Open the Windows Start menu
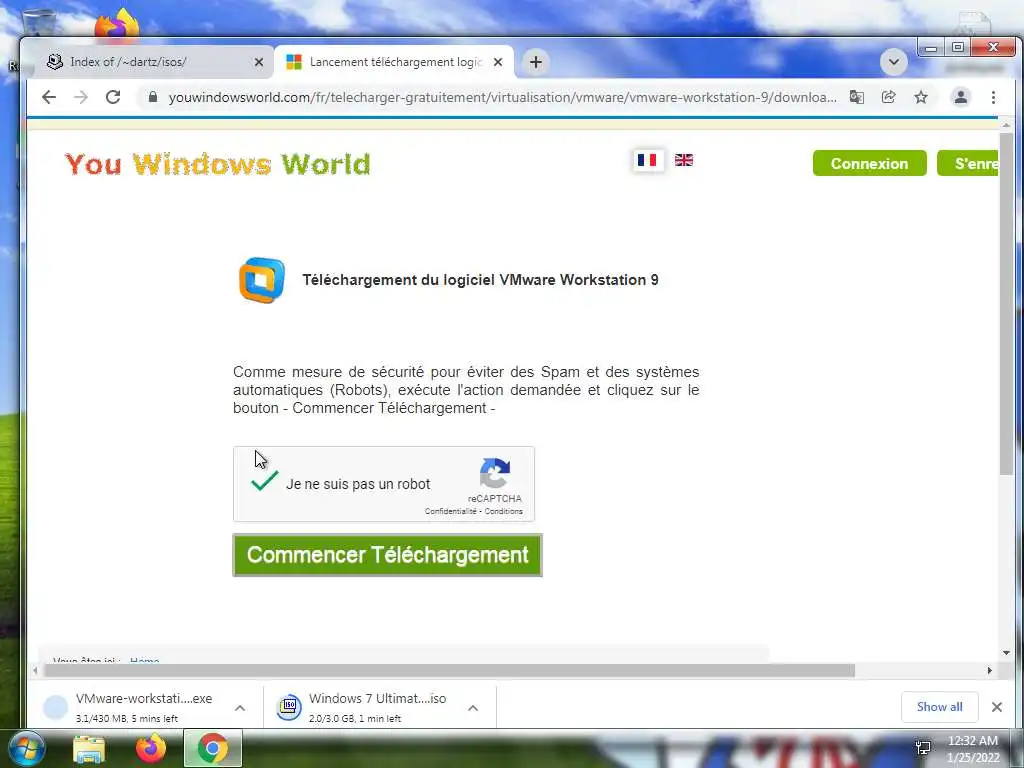Viewport: 1024px width, 768px height. [26, 749]
